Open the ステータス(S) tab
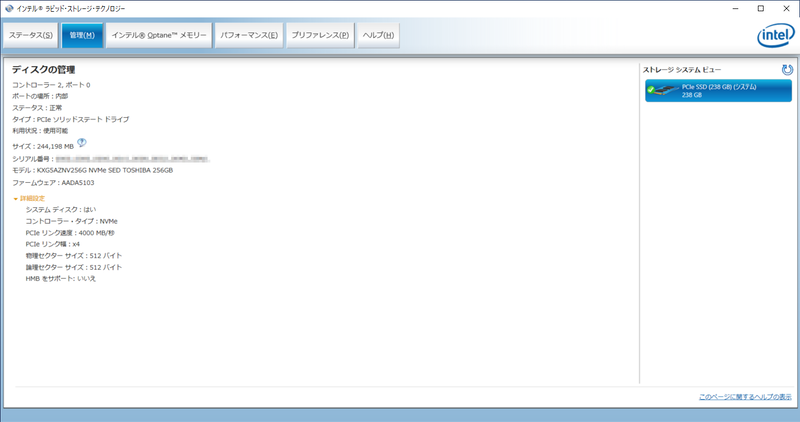This screenshot has width=800, height=422. 31,35
